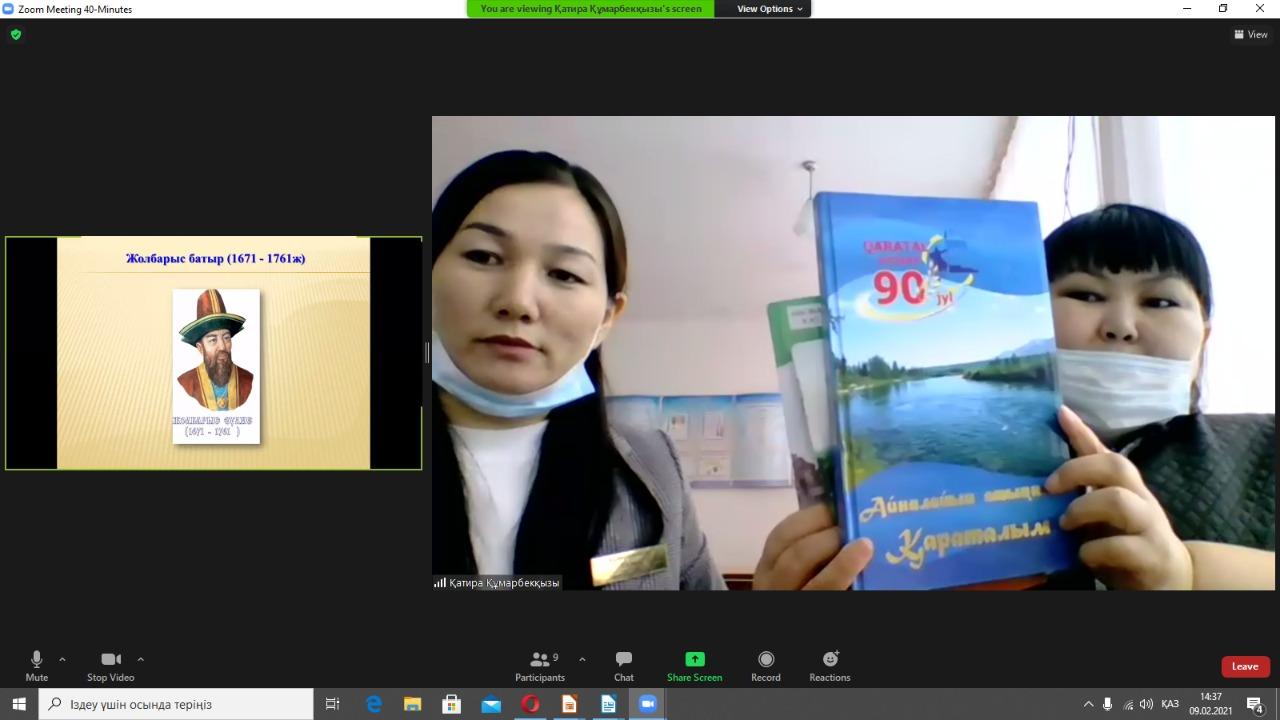Open Zoom from the Windows taskbar
The image size is (1280, 720).
(x=647, y=704)
